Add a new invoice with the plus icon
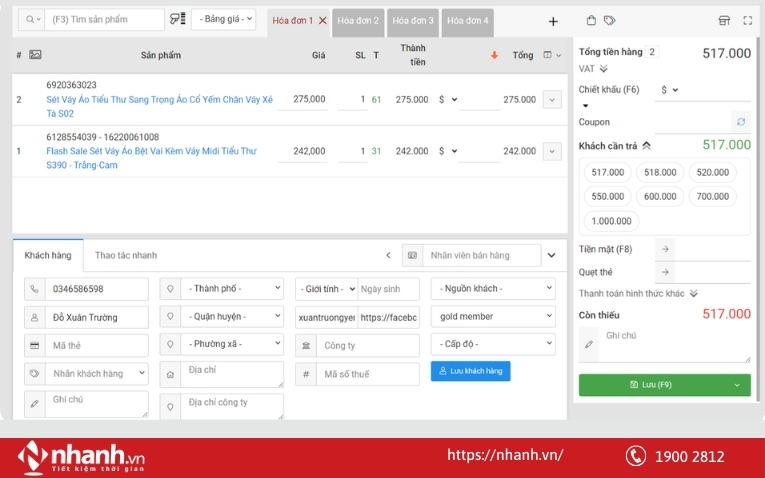This screenshot has height=478, width=765. (553, 20)
